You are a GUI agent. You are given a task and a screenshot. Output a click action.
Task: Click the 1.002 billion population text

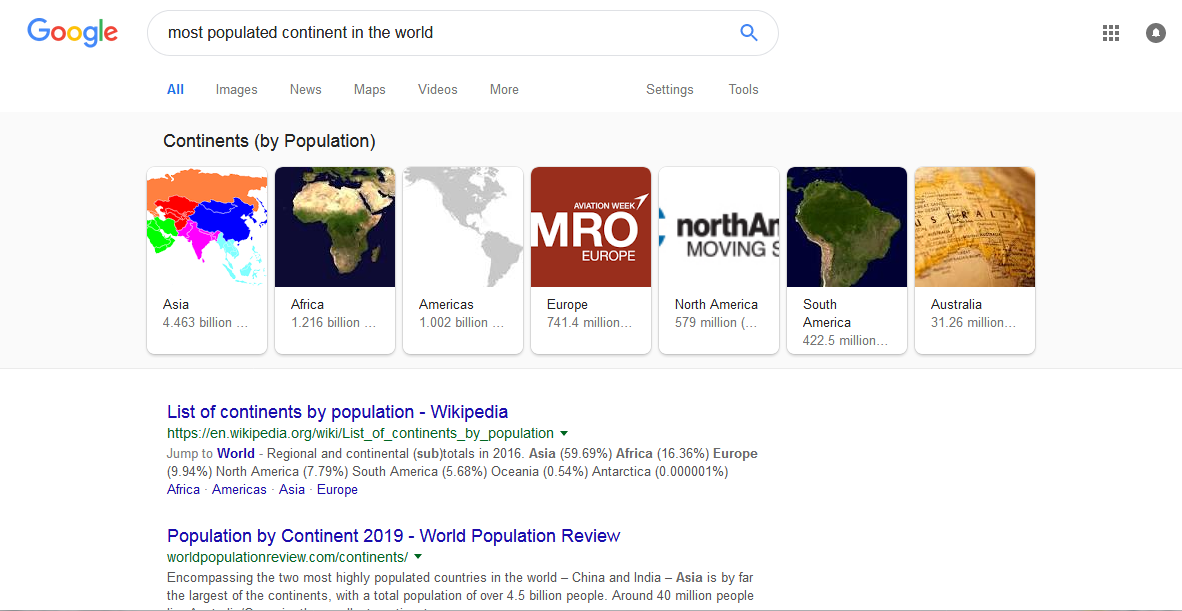(x=462, y=323)
